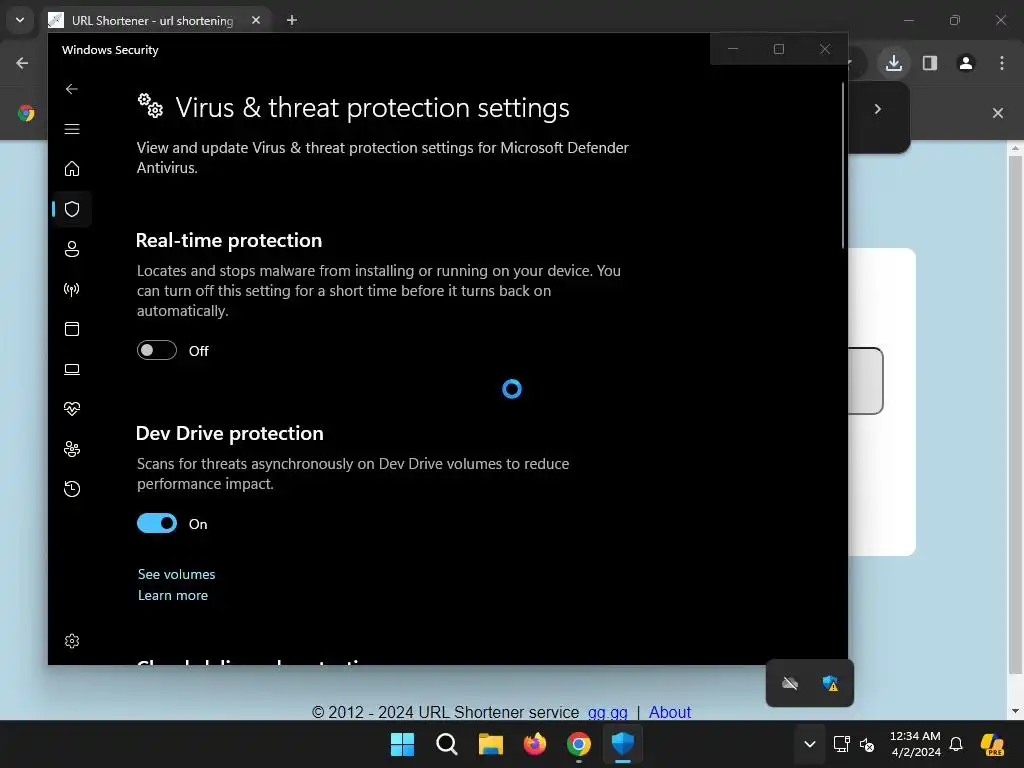Open a new Chrome tab
This screenshot has width=1024, height=768.
292,20
